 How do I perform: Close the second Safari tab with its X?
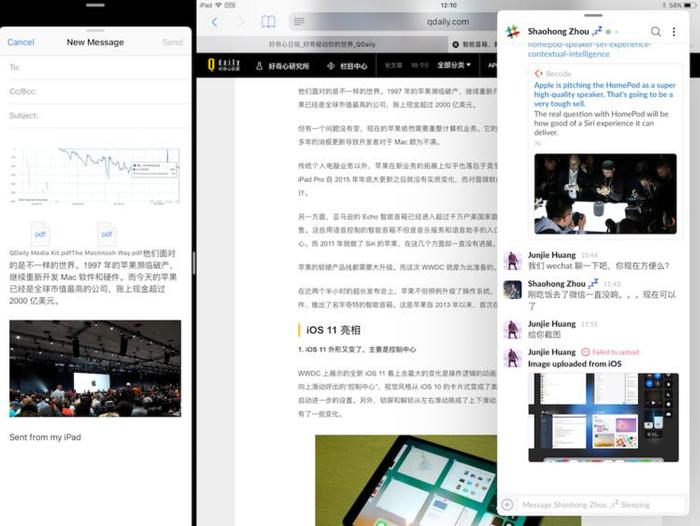[x=455, y=44]
